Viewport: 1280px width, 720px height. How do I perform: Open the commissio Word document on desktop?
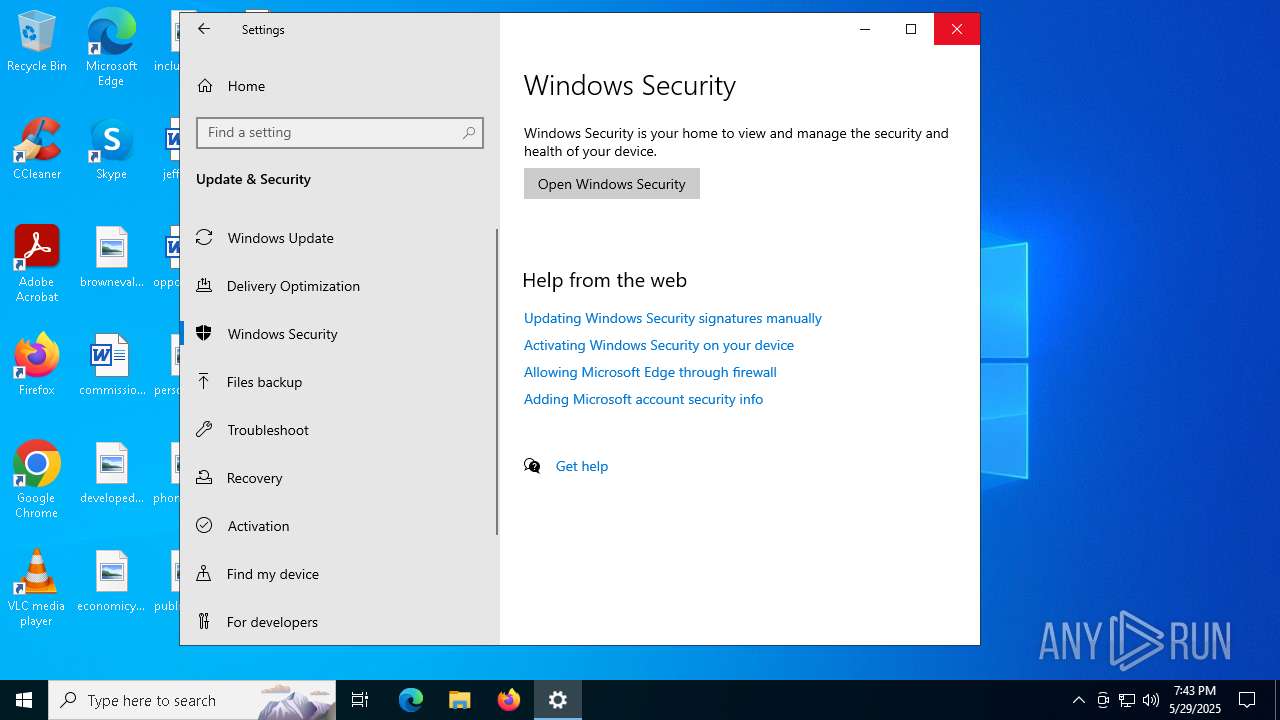(x=111, y=365)
